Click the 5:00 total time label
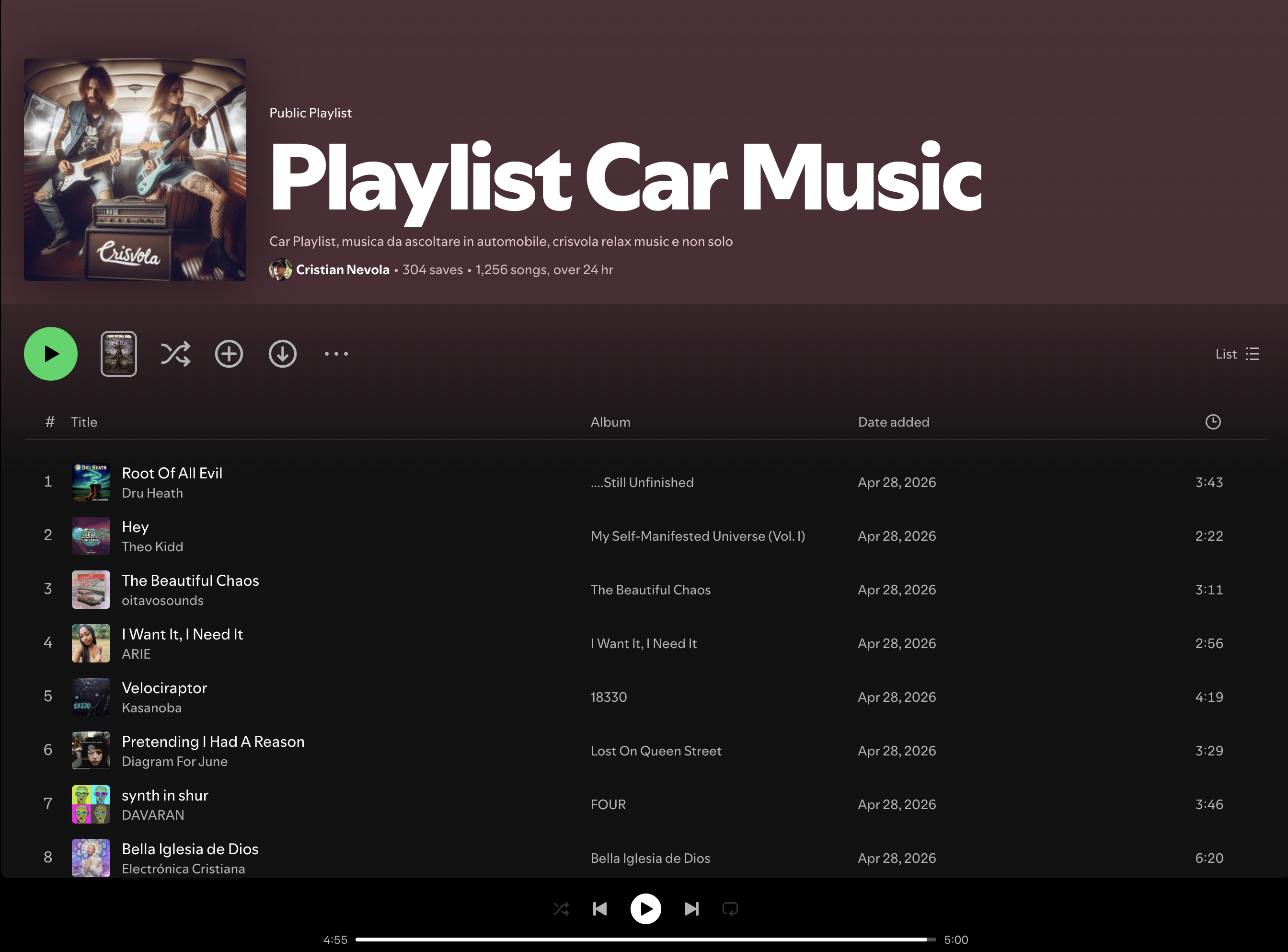 click(956, 940)
